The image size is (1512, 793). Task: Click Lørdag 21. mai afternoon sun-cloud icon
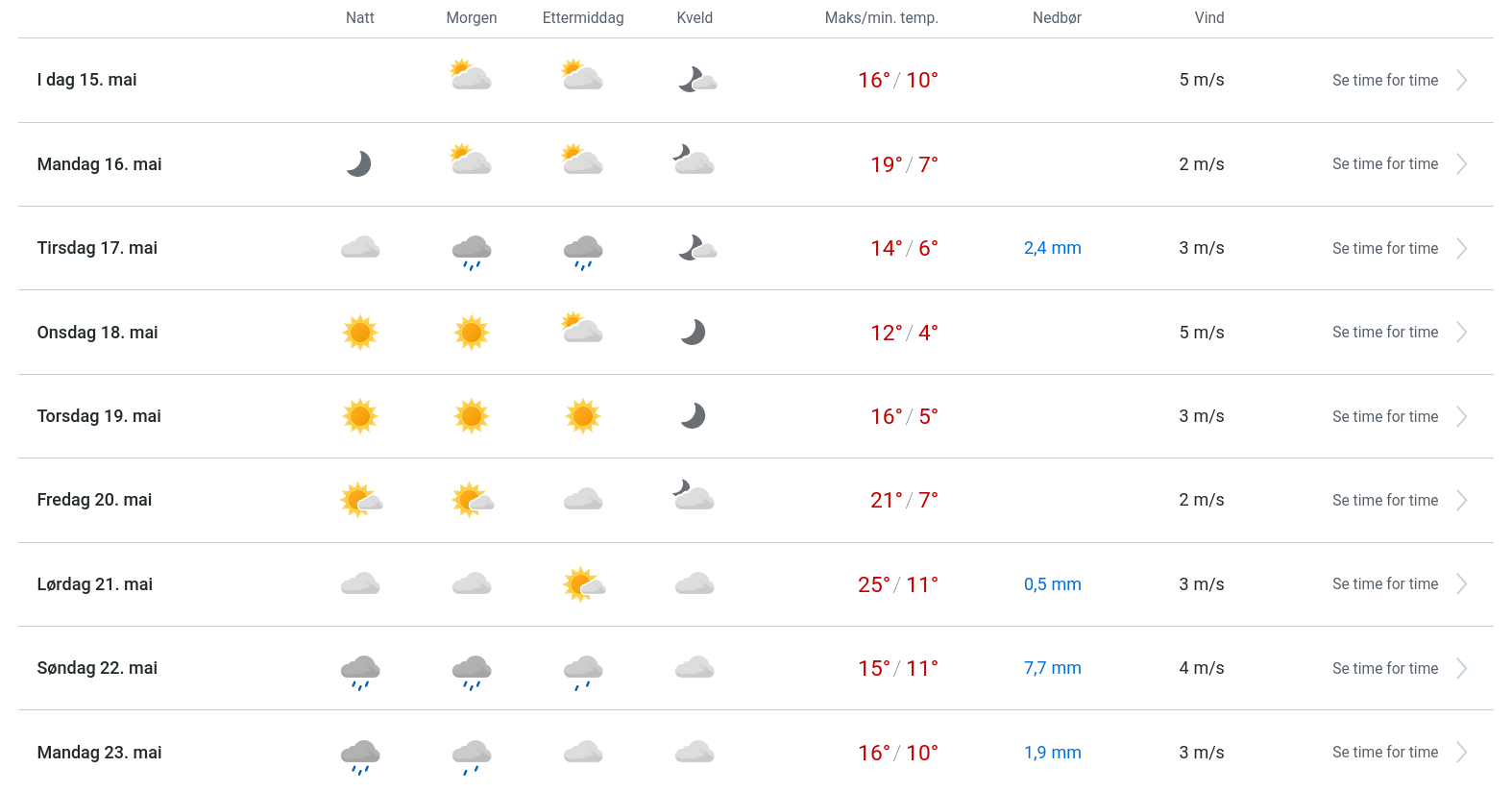click(x=584, y=583)
